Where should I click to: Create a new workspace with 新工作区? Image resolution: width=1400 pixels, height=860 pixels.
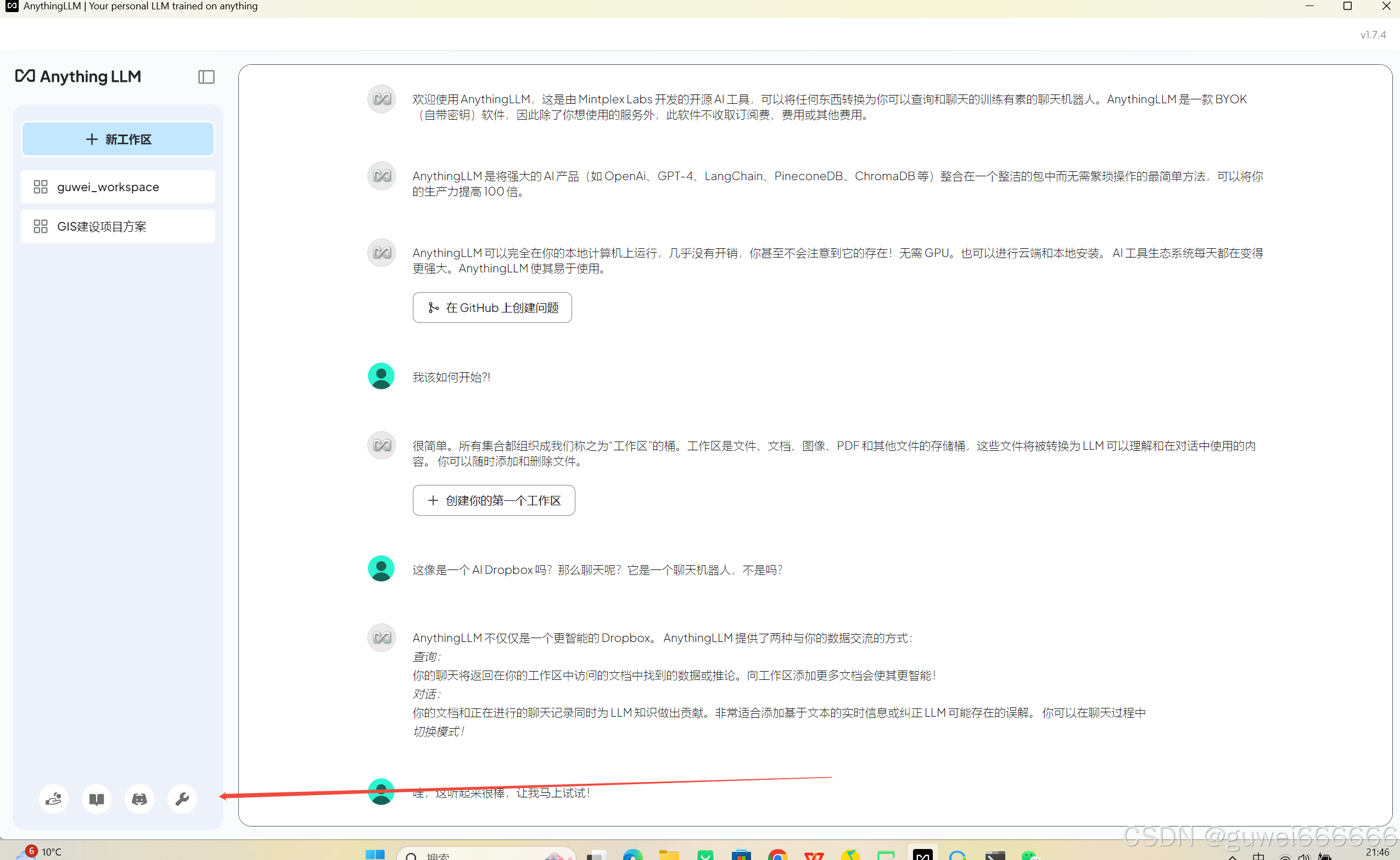tap(118, 139)
